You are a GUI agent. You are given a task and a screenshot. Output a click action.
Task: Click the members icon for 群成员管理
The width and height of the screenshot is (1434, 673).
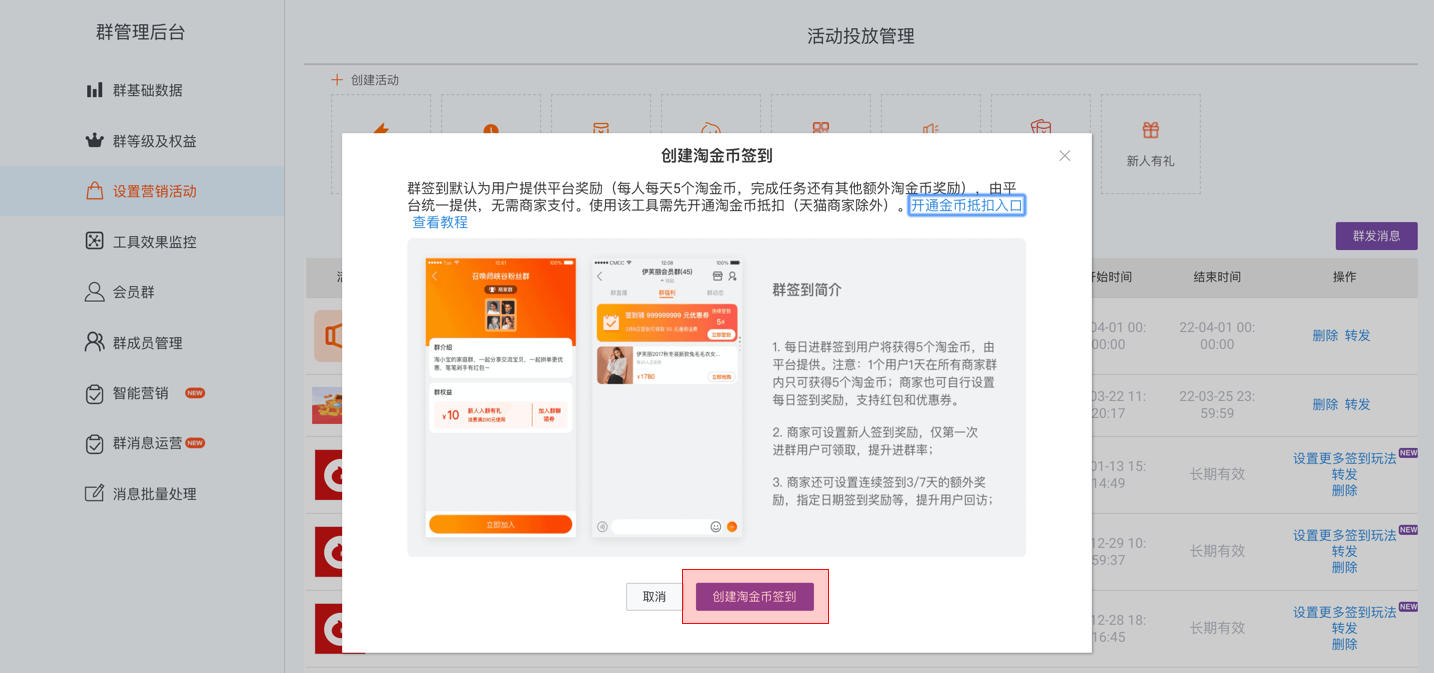click(x=94, y=342)
